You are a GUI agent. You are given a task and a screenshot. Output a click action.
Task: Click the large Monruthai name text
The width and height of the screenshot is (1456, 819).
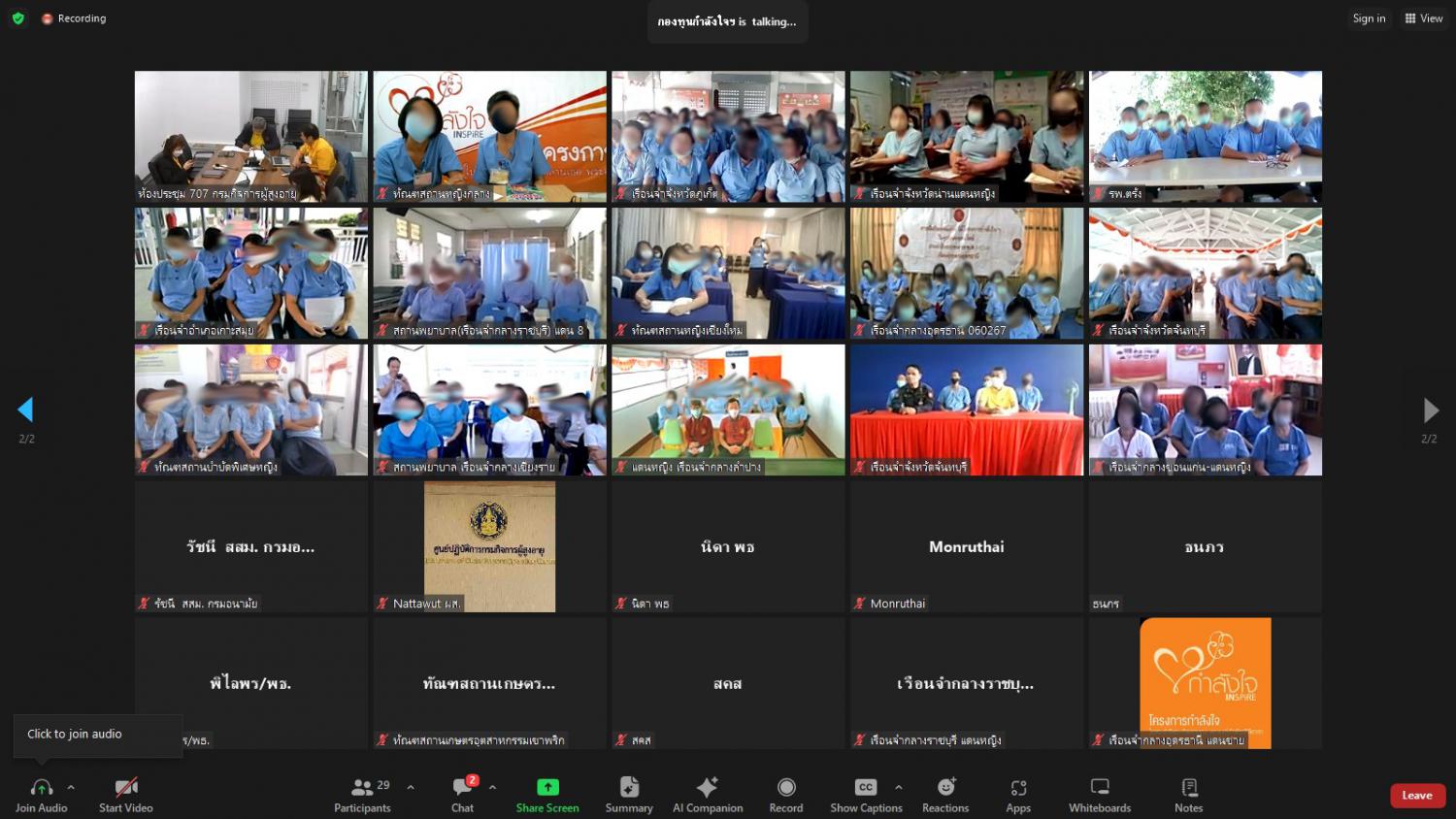(x=967, y=547)
